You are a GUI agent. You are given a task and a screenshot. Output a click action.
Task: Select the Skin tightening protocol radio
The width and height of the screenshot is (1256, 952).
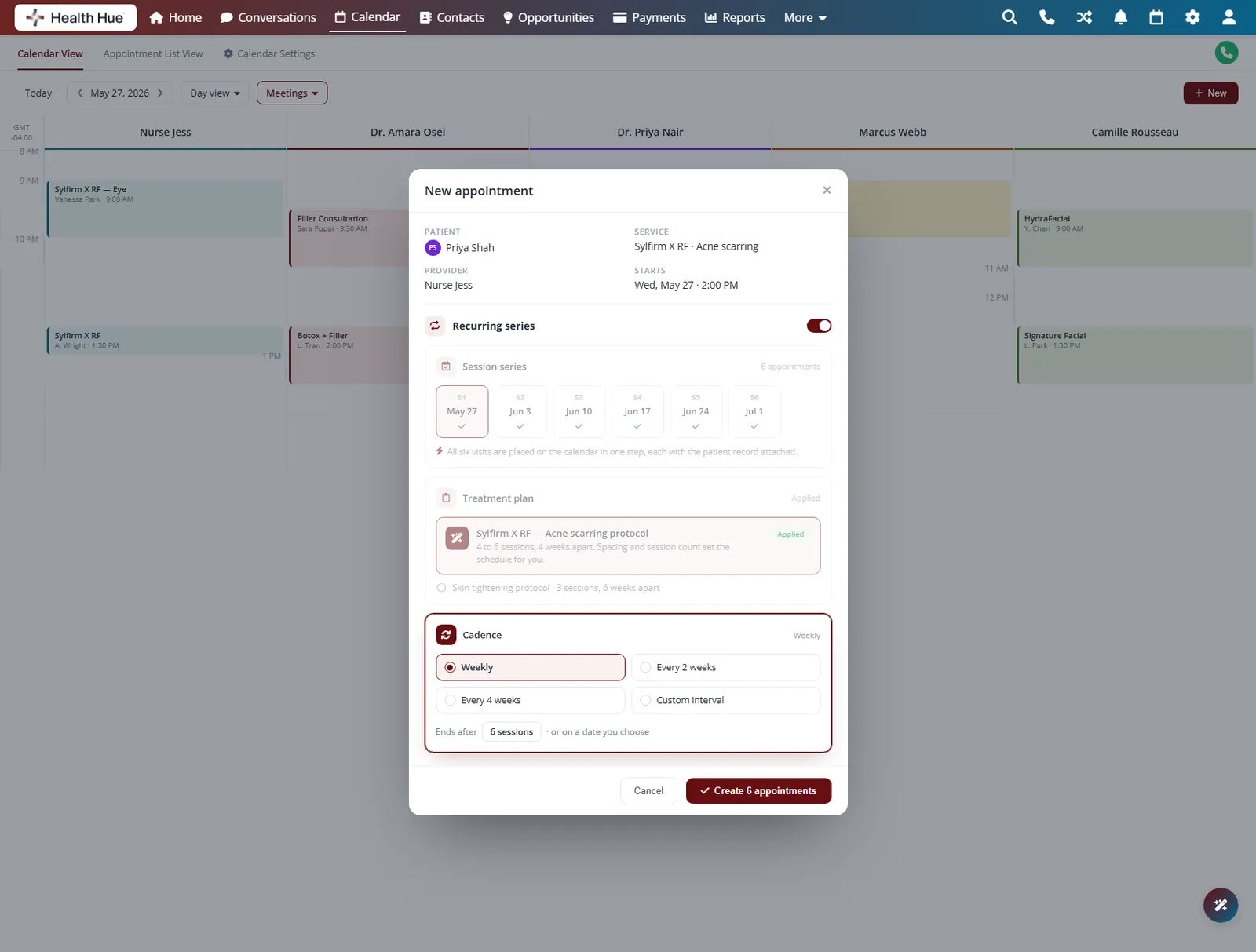click(x=441, y=587)
